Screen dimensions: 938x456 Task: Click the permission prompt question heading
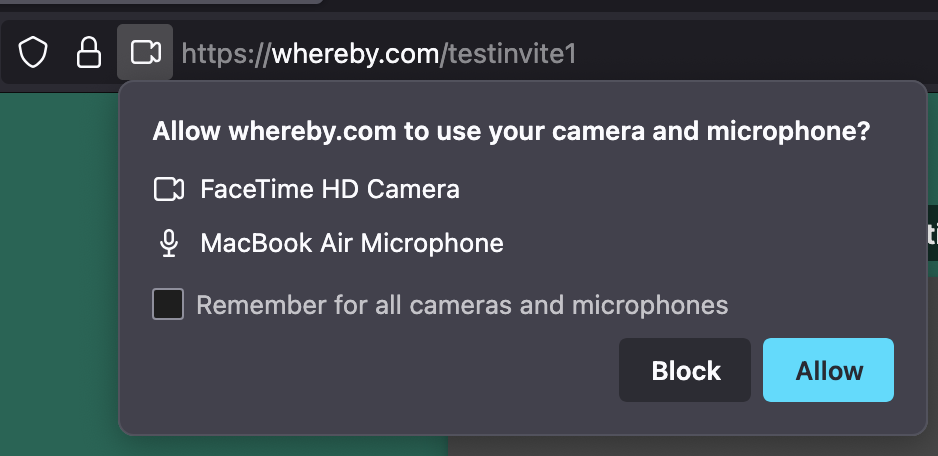(x=510, y=132)
